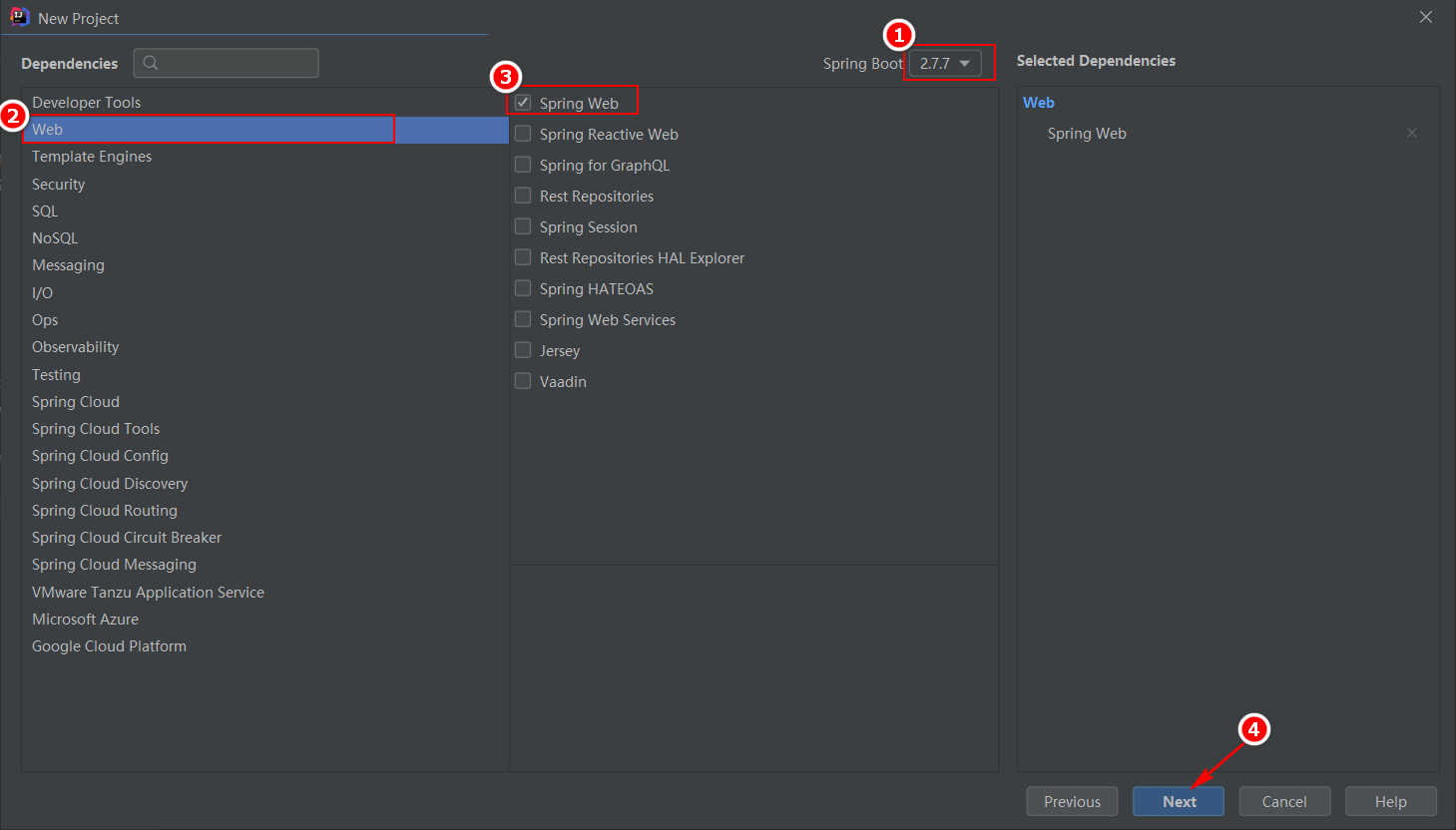Tick the Spring Web Services checkbox

(523, 319)
